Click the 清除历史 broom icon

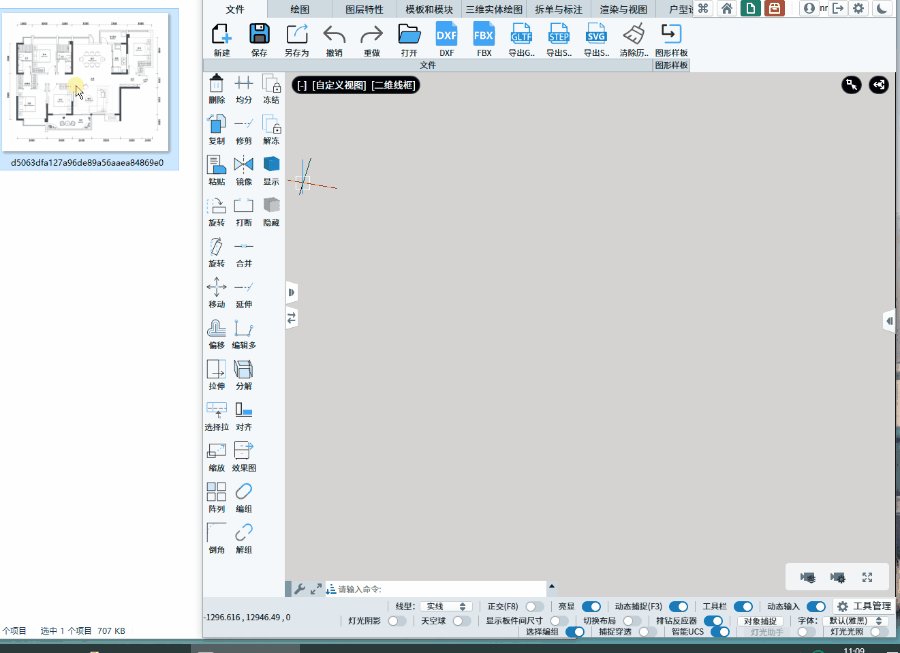(x=634, y=34)
